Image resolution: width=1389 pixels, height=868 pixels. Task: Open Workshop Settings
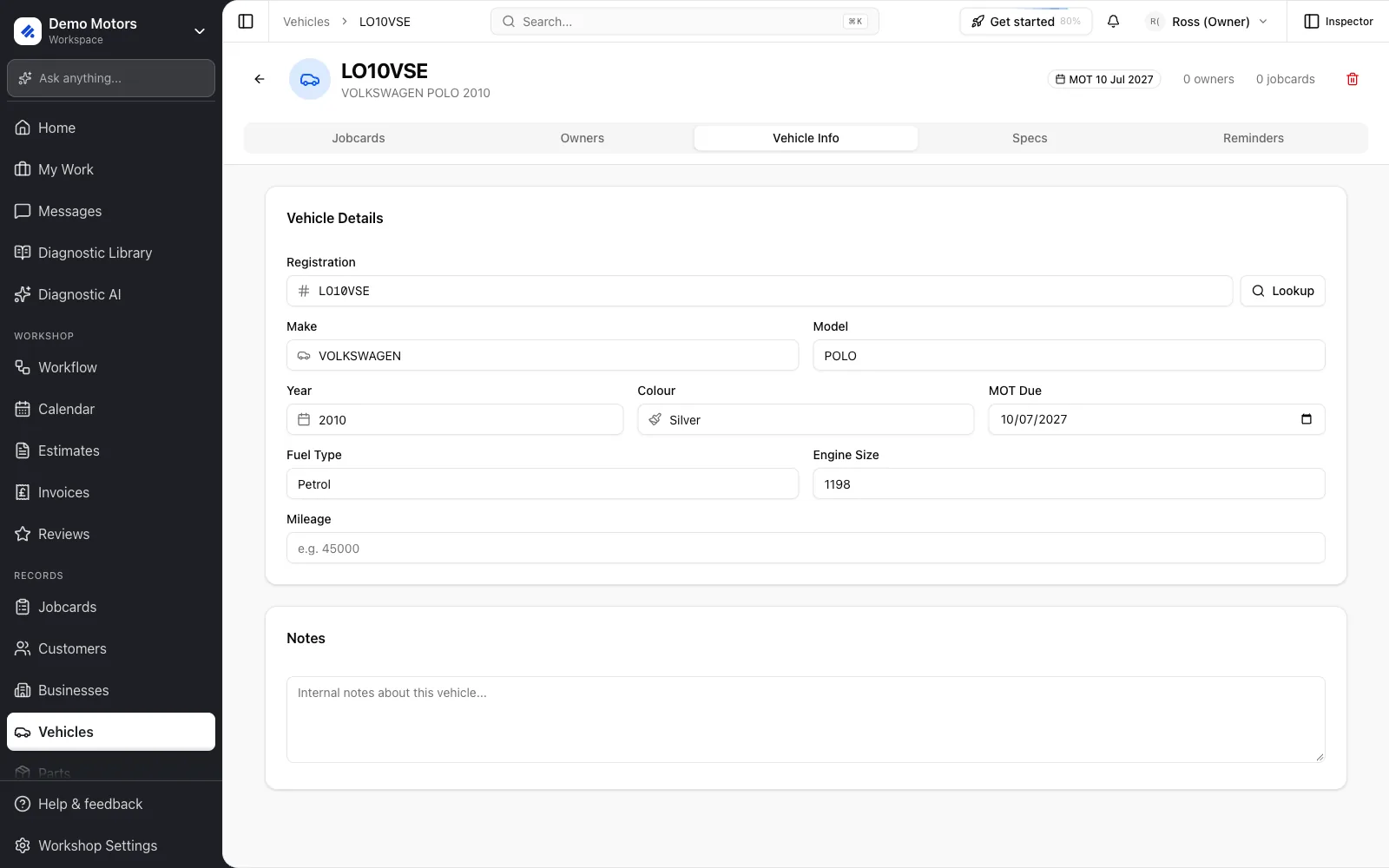coord(111,845)
